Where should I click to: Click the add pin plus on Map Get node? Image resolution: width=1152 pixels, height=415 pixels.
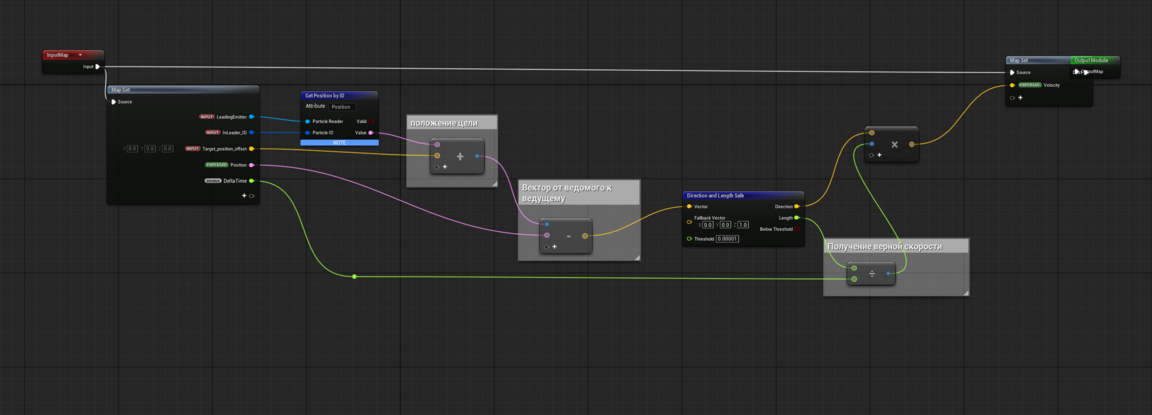(244, 196)
